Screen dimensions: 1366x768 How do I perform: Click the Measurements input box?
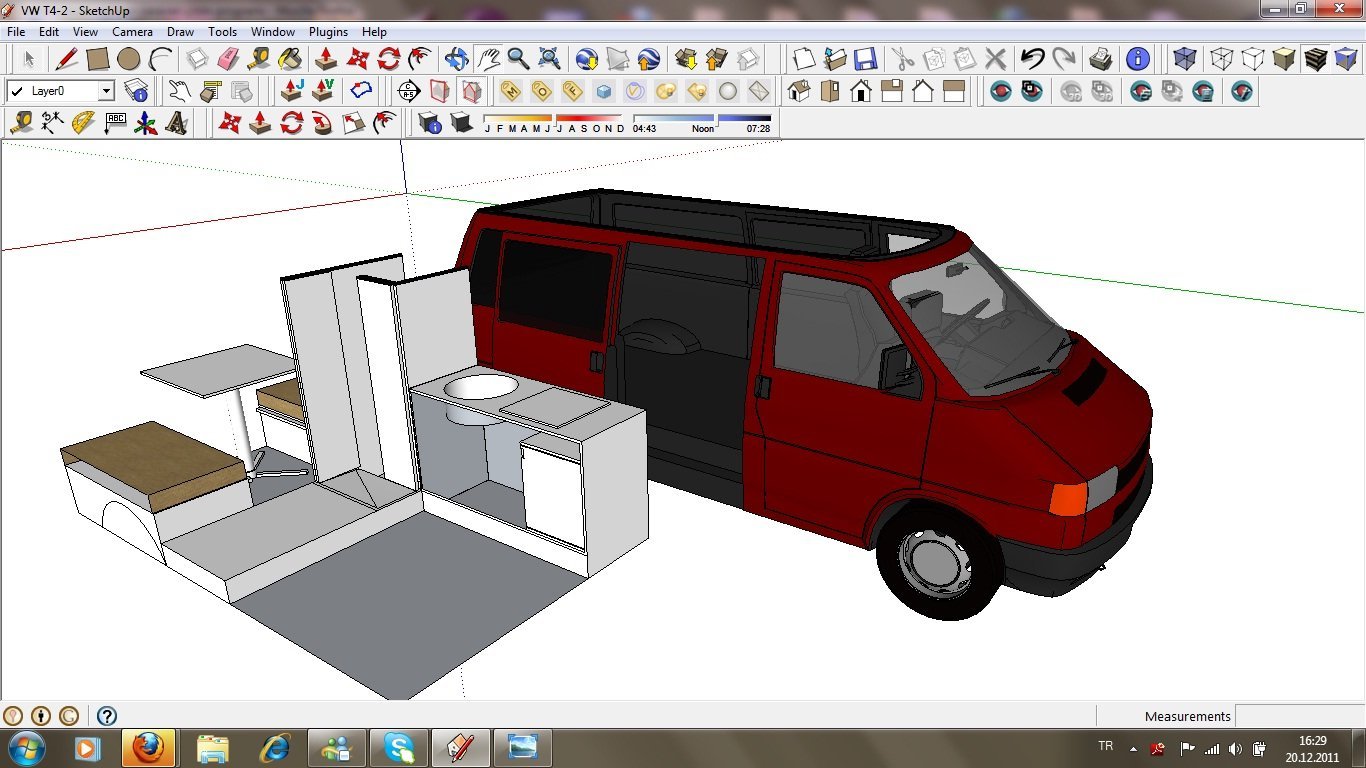[1299, 716]
